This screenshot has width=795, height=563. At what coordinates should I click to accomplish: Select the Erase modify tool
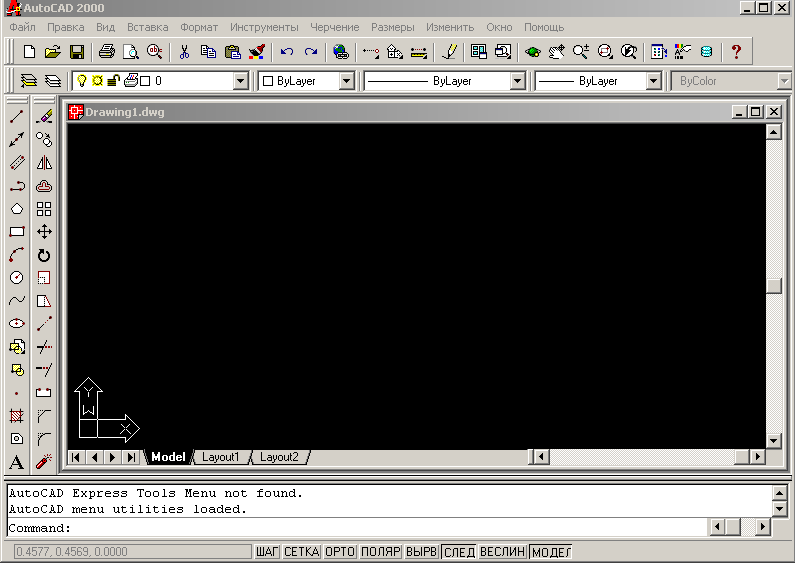(x=44, y=117)
